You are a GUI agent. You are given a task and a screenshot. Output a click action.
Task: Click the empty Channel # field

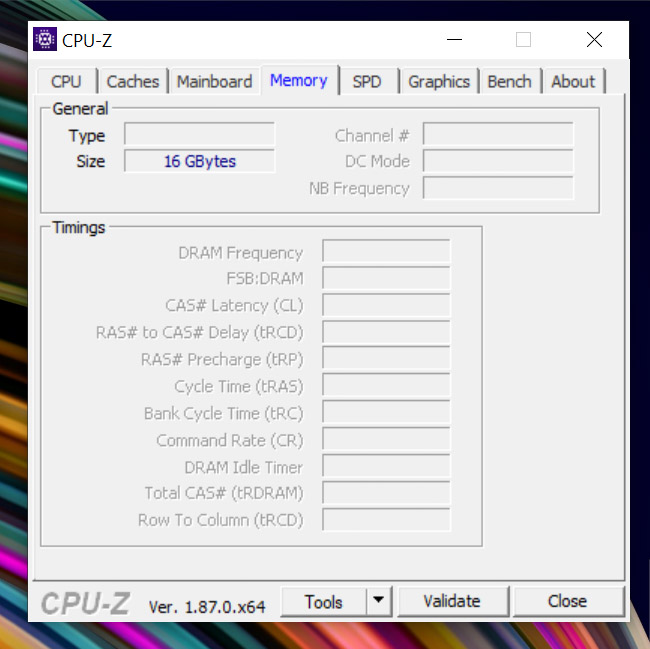click(498, 133)
